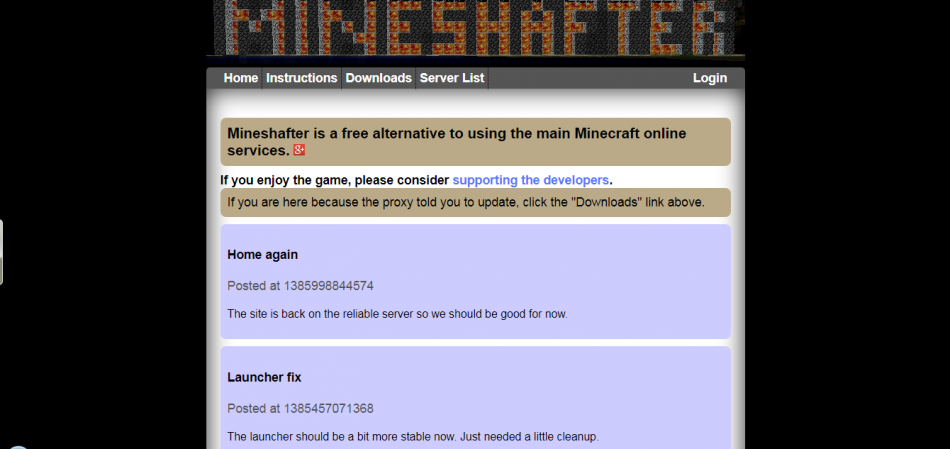Click the Google+ share icon

coord(299,150)
